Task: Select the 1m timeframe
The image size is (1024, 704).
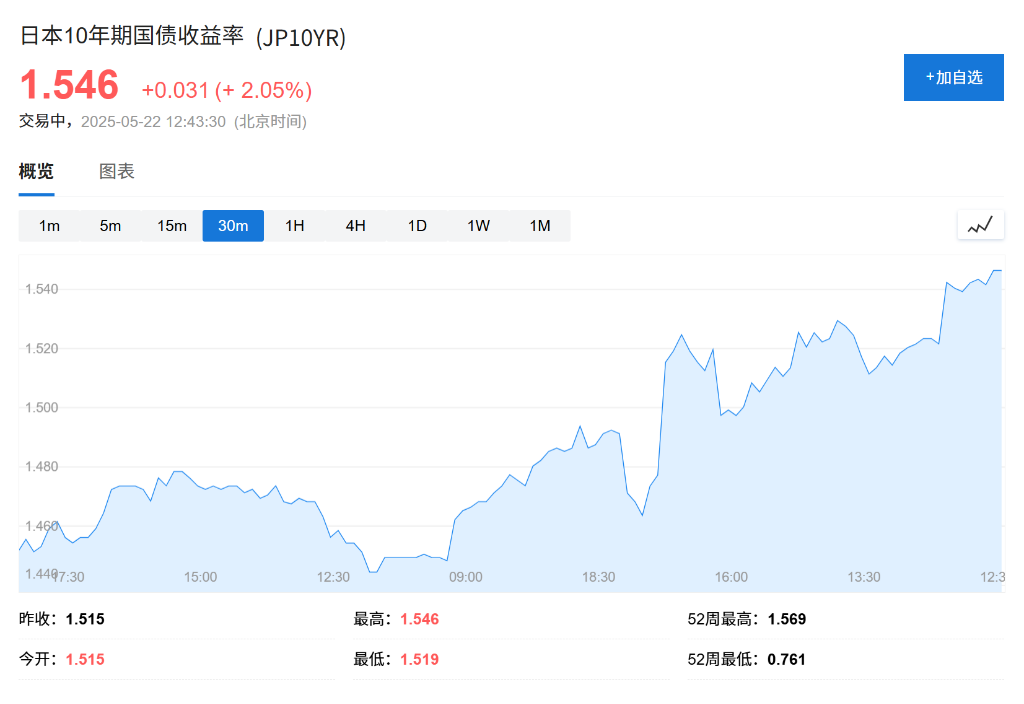Action: tap(49, 226)
